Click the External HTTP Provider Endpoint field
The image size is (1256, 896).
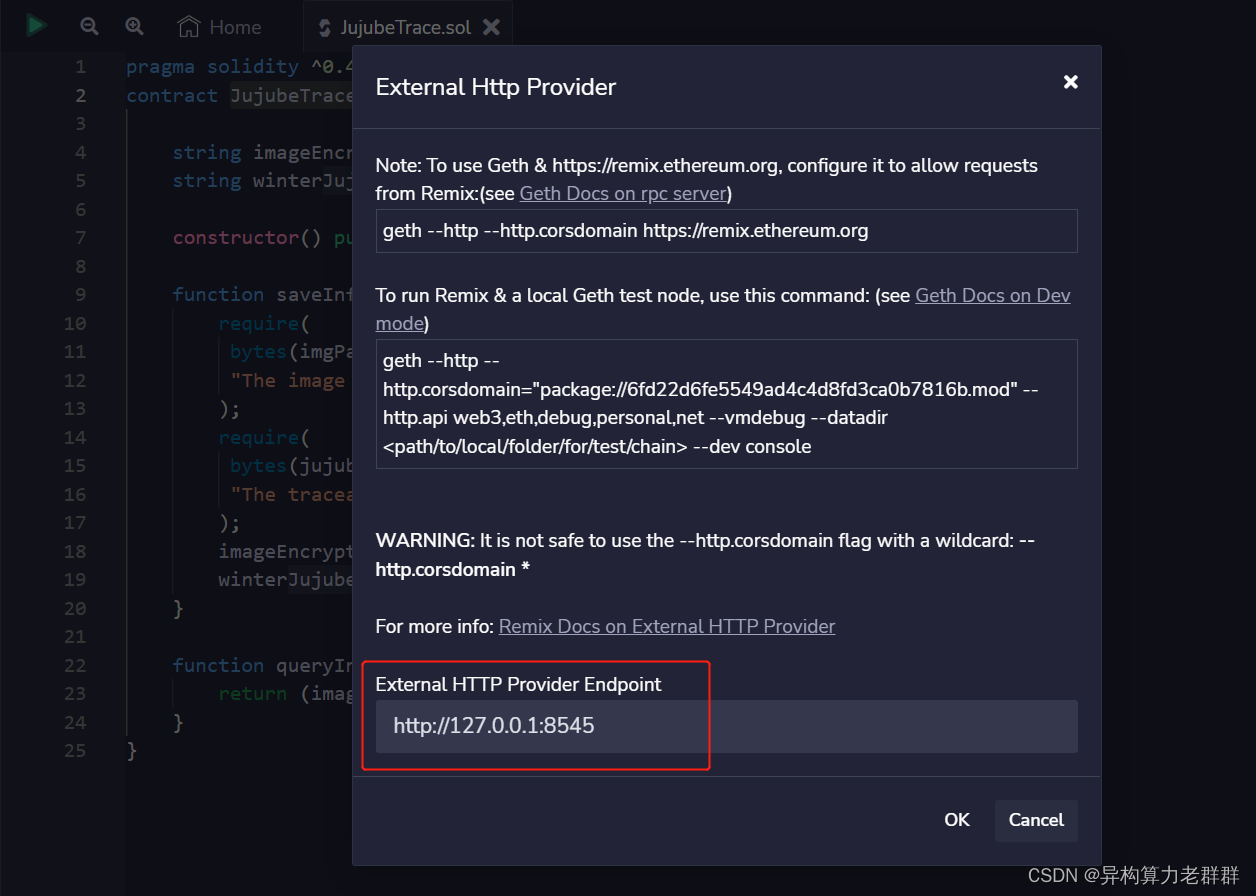(726, 726)
